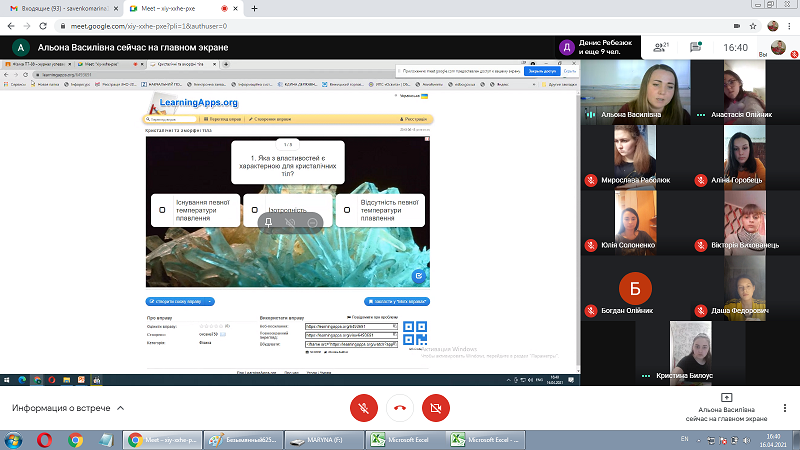Click the blue stop-sharing button in shared screen
The width and height of the screenshot is (800, 450).
(x=542, y=71)
